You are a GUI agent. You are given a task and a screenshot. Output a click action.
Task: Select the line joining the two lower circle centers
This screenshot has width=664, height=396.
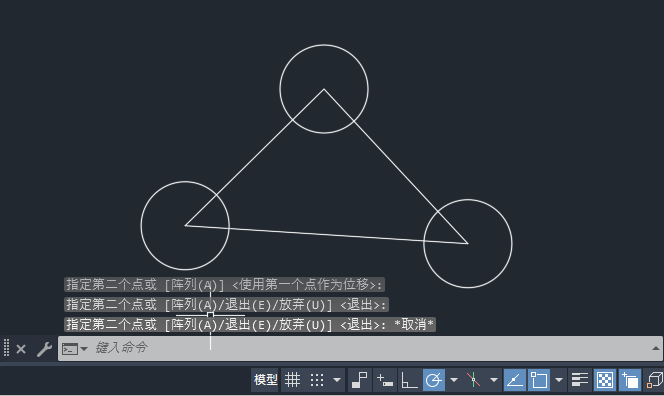point(326,235)
